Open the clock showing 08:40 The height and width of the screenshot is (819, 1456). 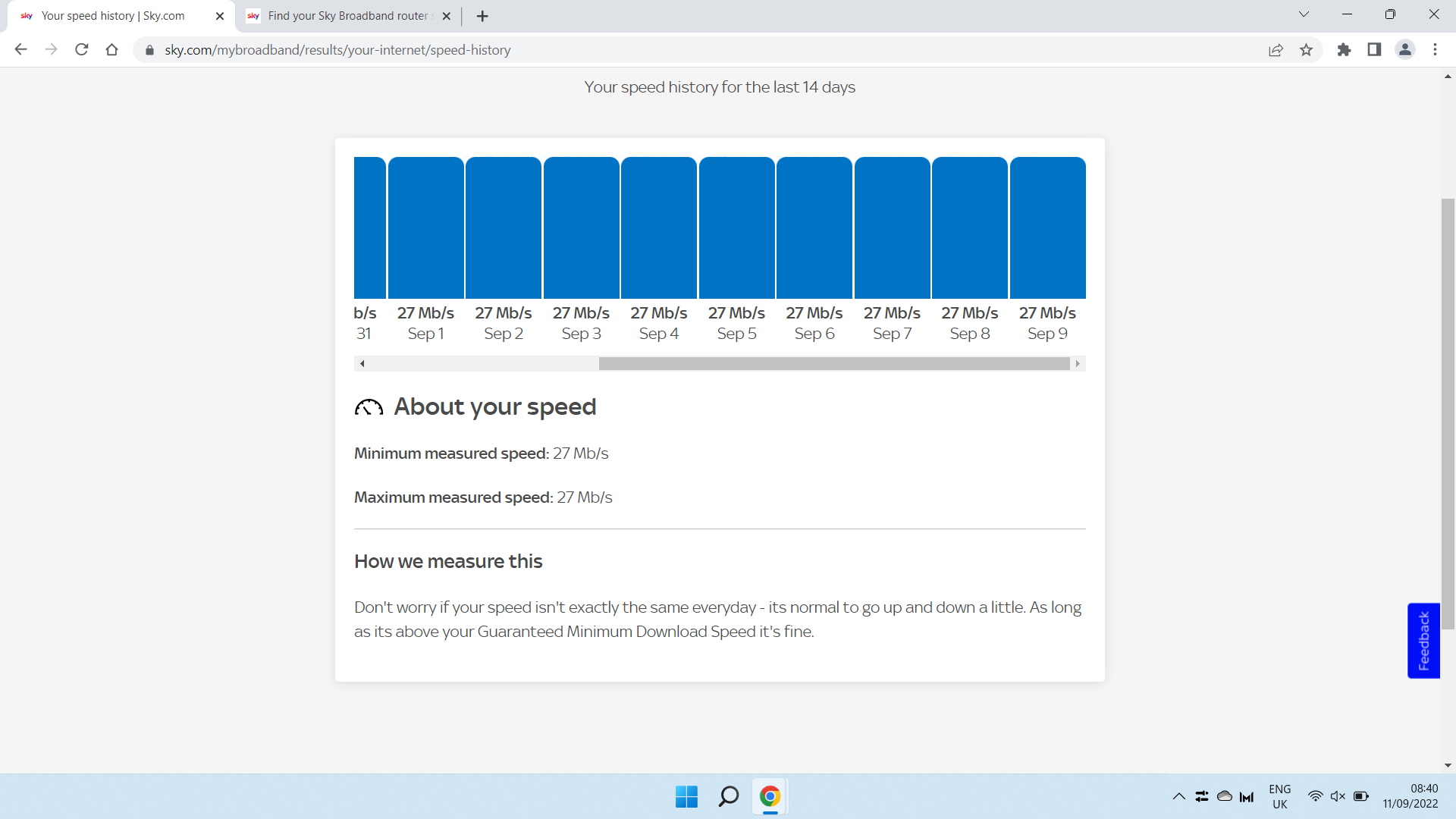[1410, 796]
